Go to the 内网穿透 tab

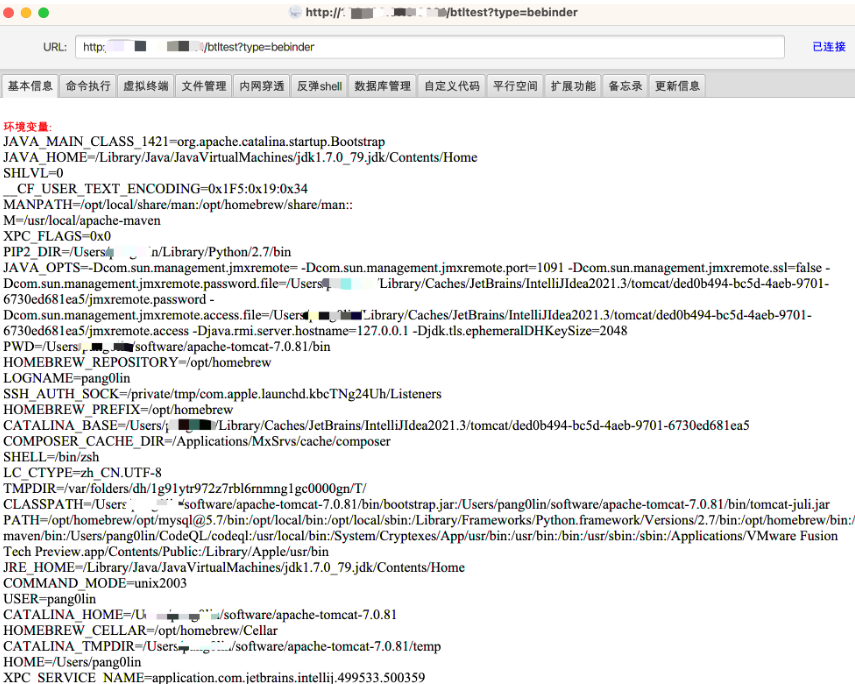click(262, 86)
